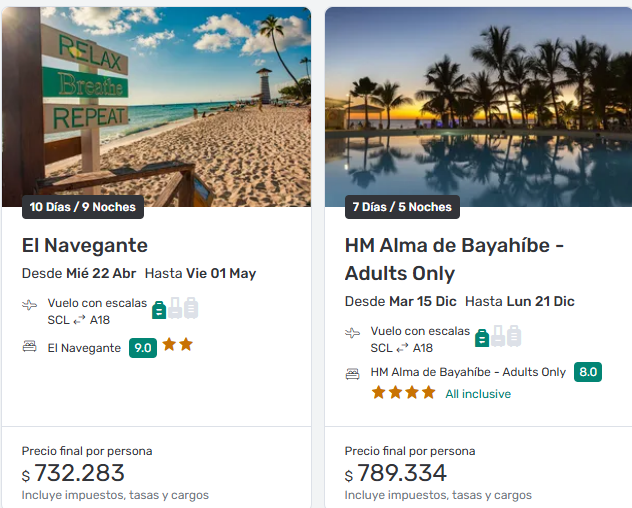Click the bed icon beside HM Alma hotel name
This screenshot has height=508, width=632.
pos(353,373)
